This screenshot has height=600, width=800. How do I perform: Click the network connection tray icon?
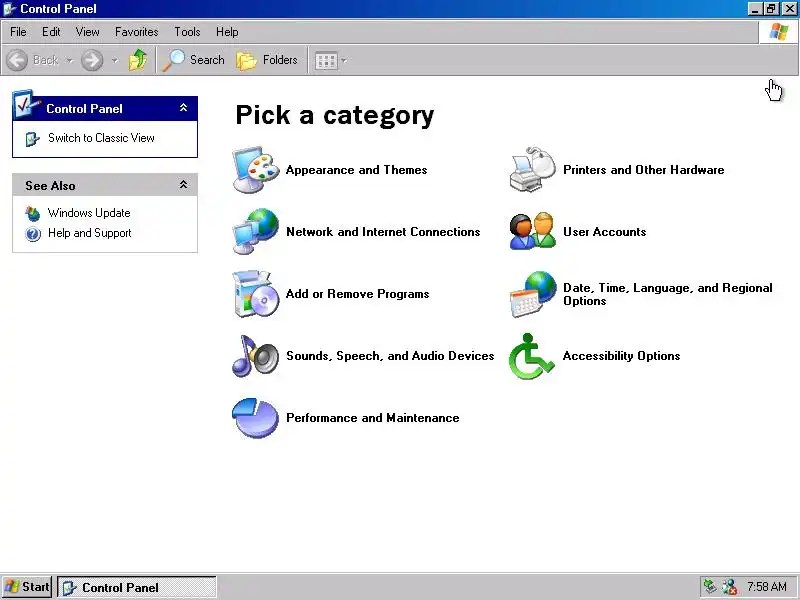(710, 587)
